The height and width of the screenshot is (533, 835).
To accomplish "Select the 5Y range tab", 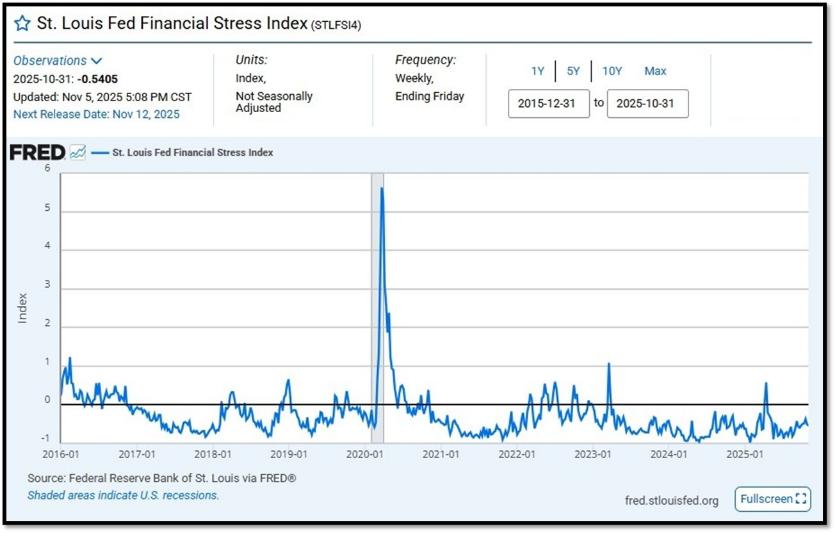I will coord(573,71).
